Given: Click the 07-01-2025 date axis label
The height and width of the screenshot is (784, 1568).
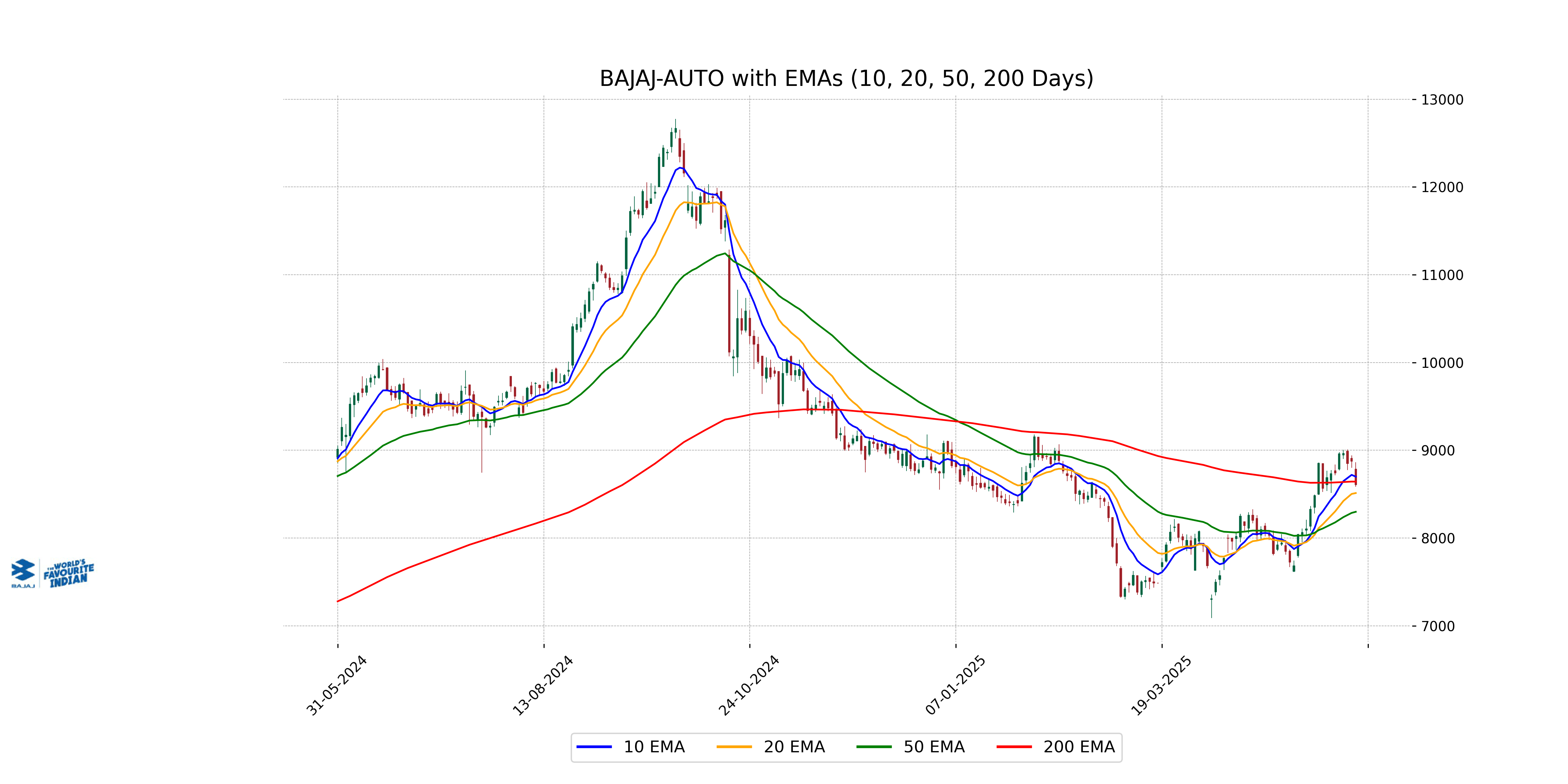Looking at the screenshot, I should click(955, 685).
